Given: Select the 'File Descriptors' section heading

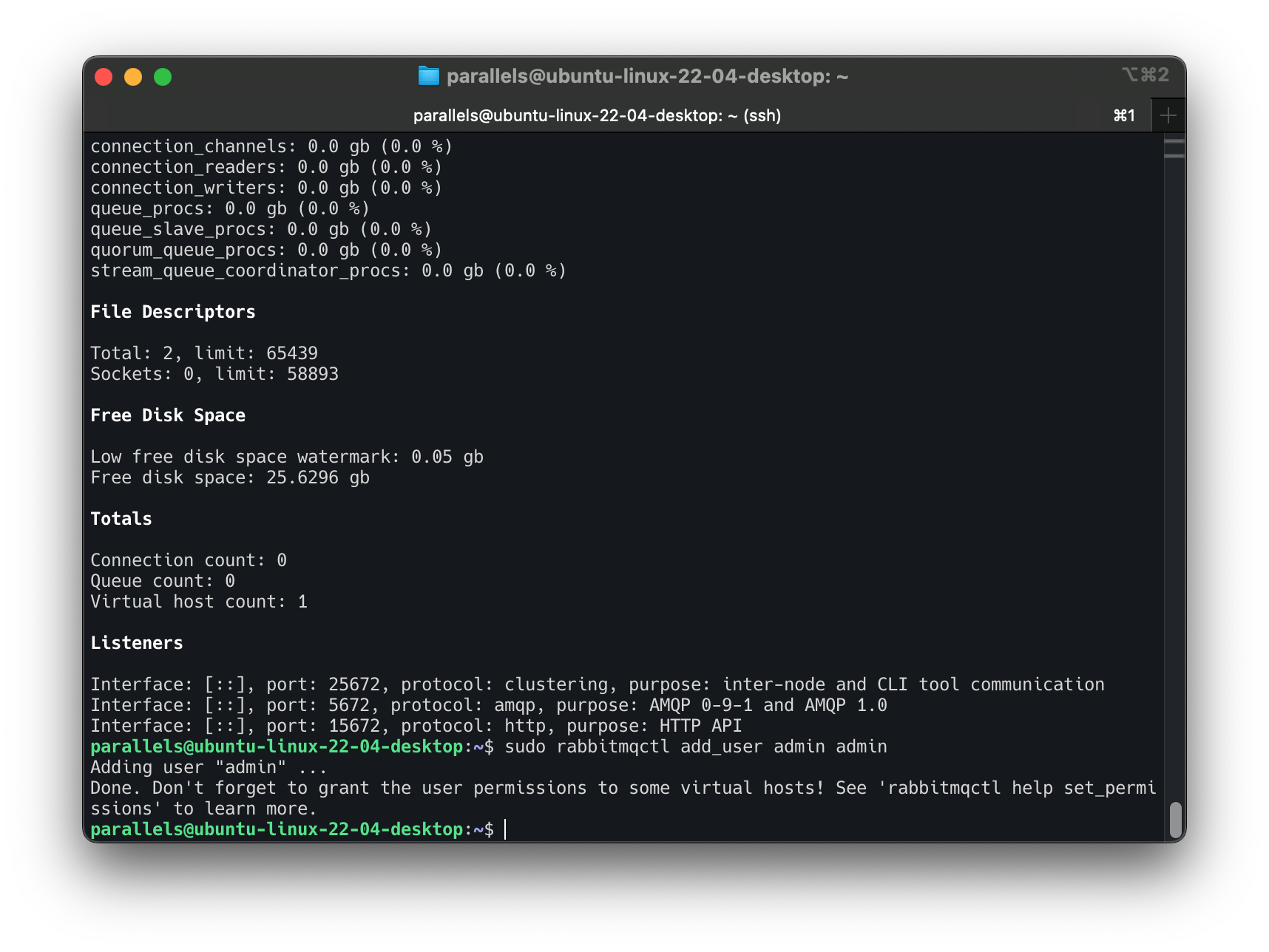Looking at the screenshot, I should tap(173, 311).
